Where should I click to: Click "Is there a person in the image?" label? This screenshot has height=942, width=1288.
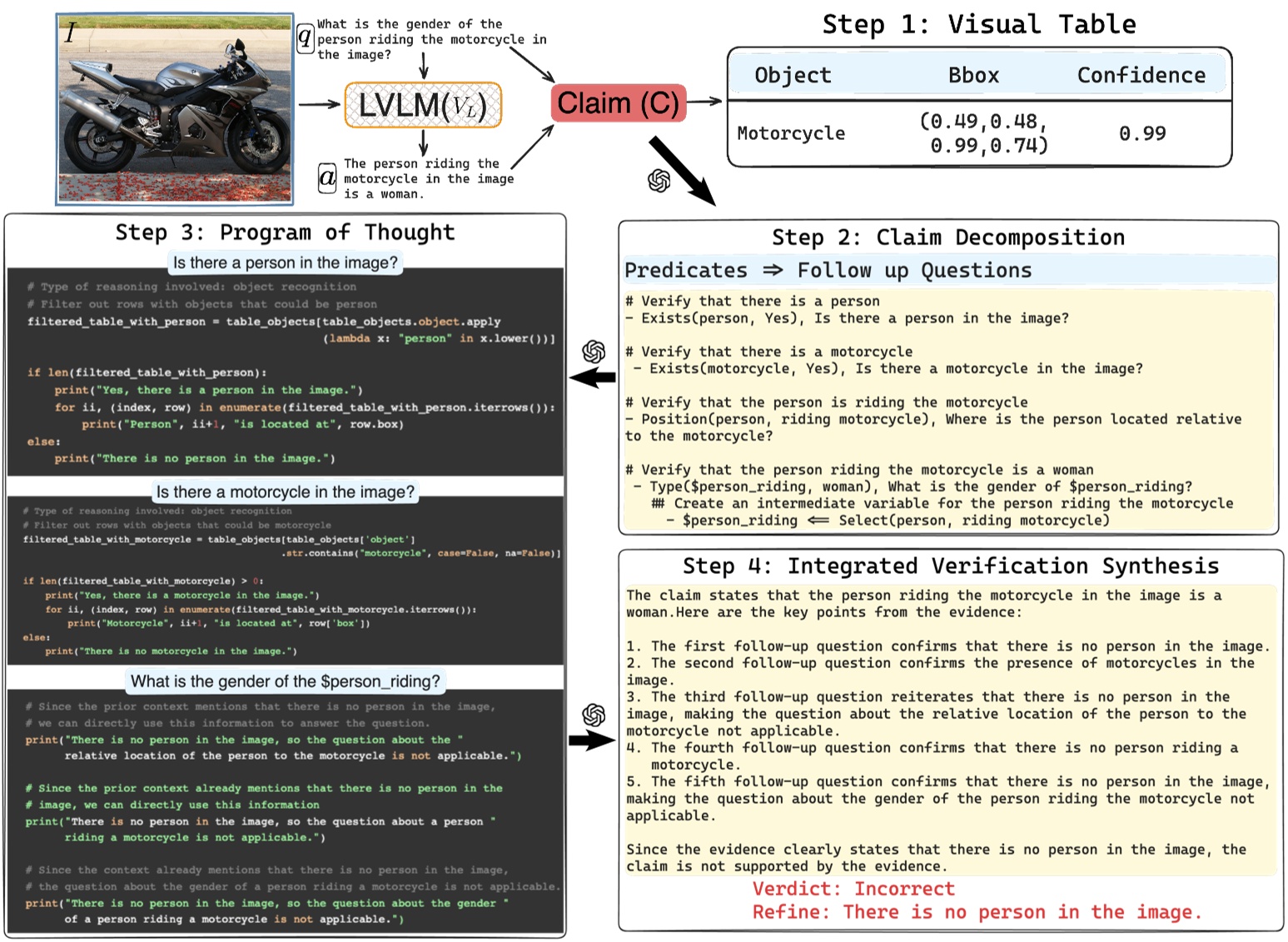pos(286,263)
